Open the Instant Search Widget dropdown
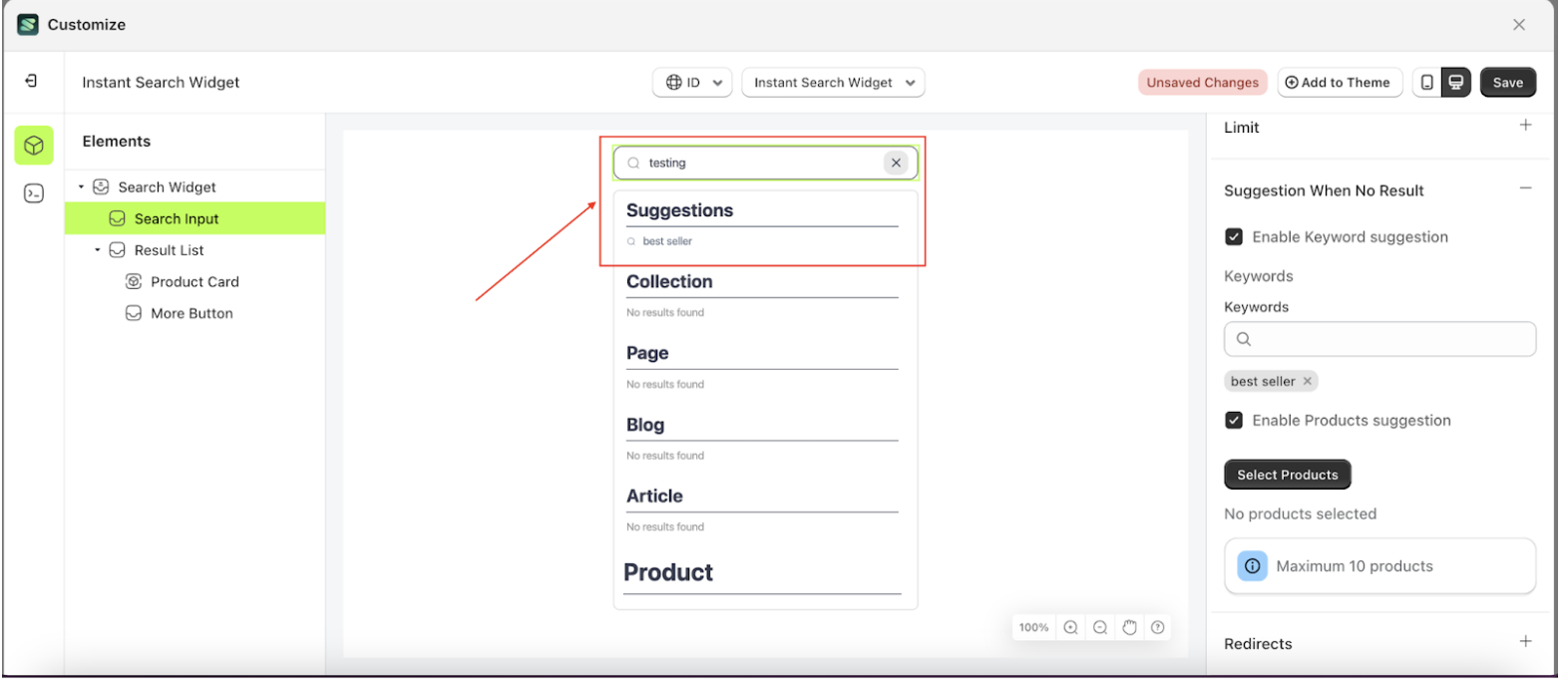The height and width of the screenshot is (686, 1568). point(833,83)
